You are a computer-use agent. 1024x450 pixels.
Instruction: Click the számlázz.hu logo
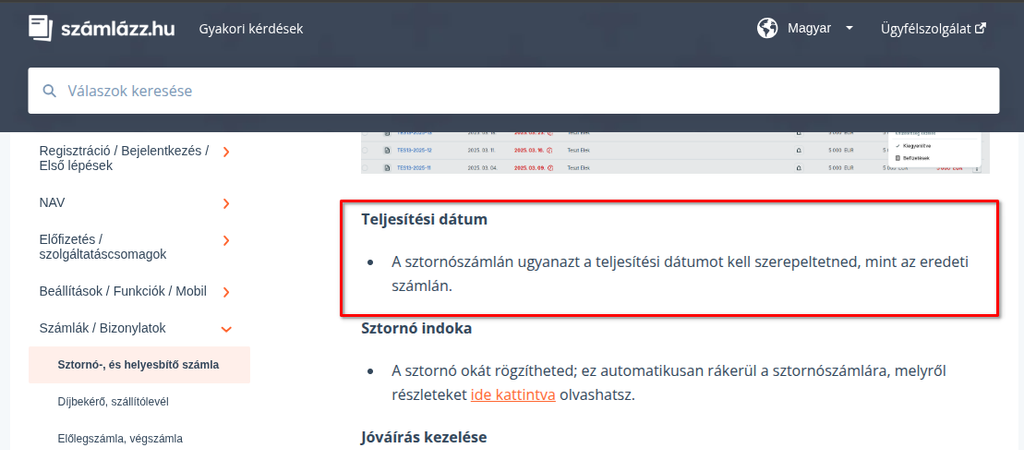101,28
